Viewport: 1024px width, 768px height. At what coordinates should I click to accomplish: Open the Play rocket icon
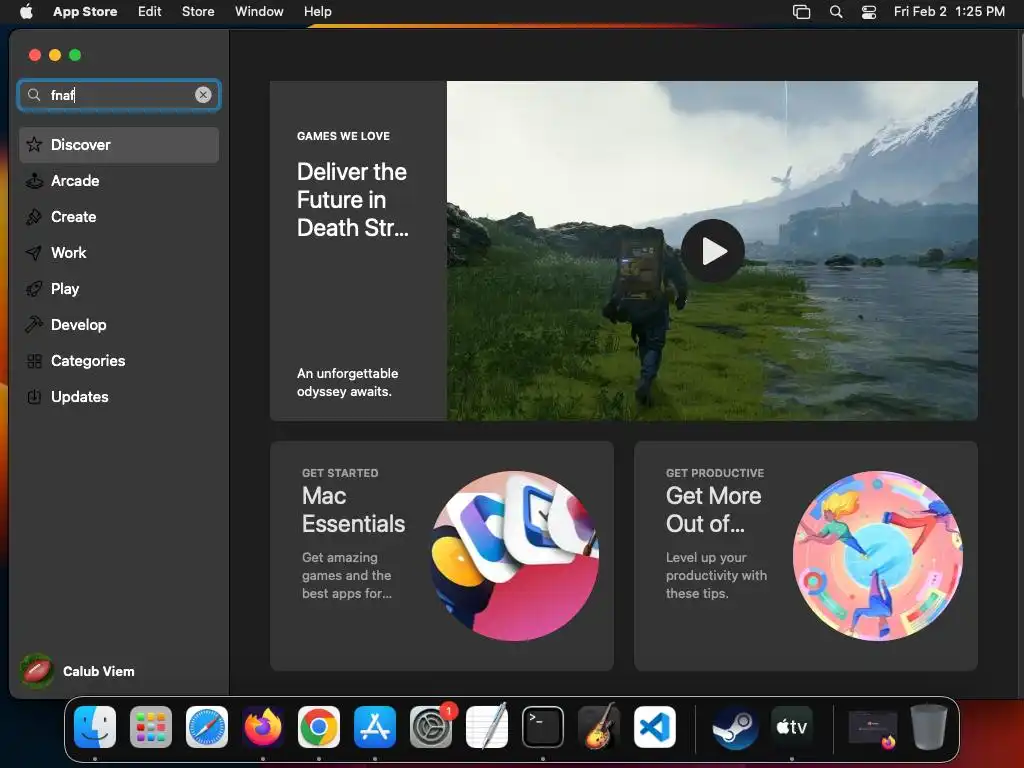34,289
